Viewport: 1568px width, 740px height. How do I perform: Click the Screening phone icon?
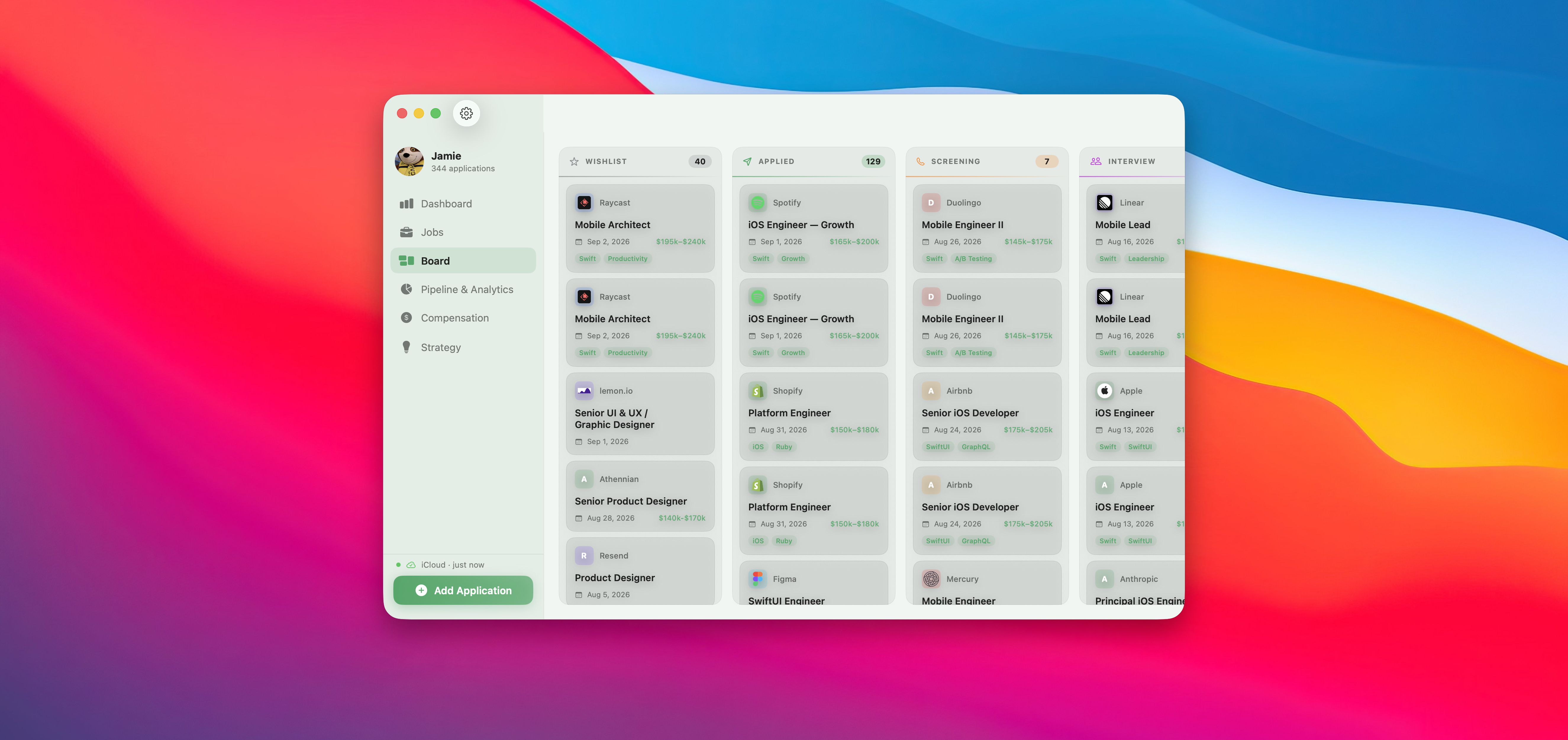pos(920,161)
